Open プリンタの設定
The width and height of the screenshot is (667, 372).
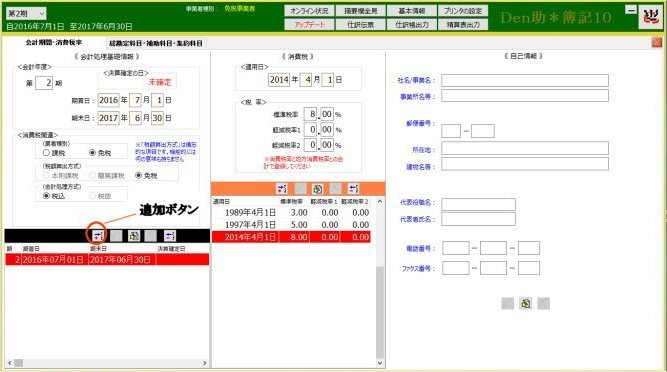(x=463, y=11)
